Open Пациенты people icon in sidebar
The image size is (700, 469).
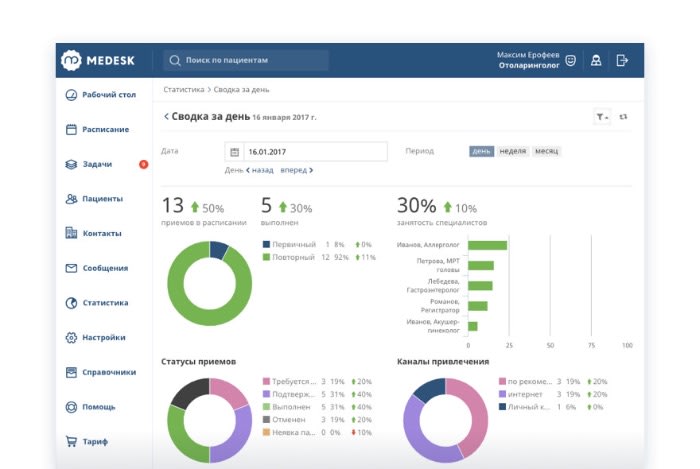pos(71,199)
